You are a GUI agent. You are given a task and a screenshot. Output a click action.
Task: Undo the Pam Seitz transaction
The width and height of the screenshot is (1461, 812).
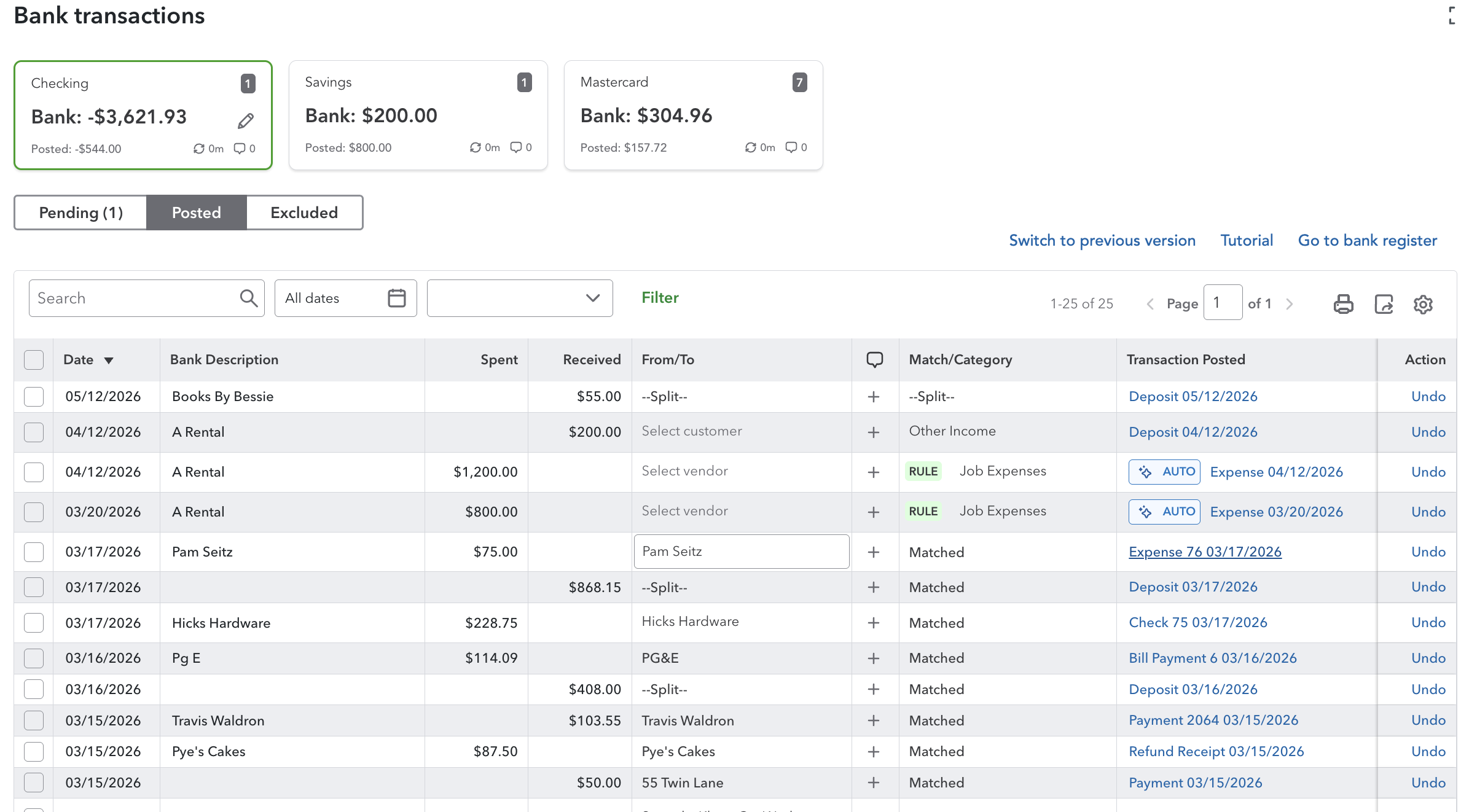[x=1428, y=552]
